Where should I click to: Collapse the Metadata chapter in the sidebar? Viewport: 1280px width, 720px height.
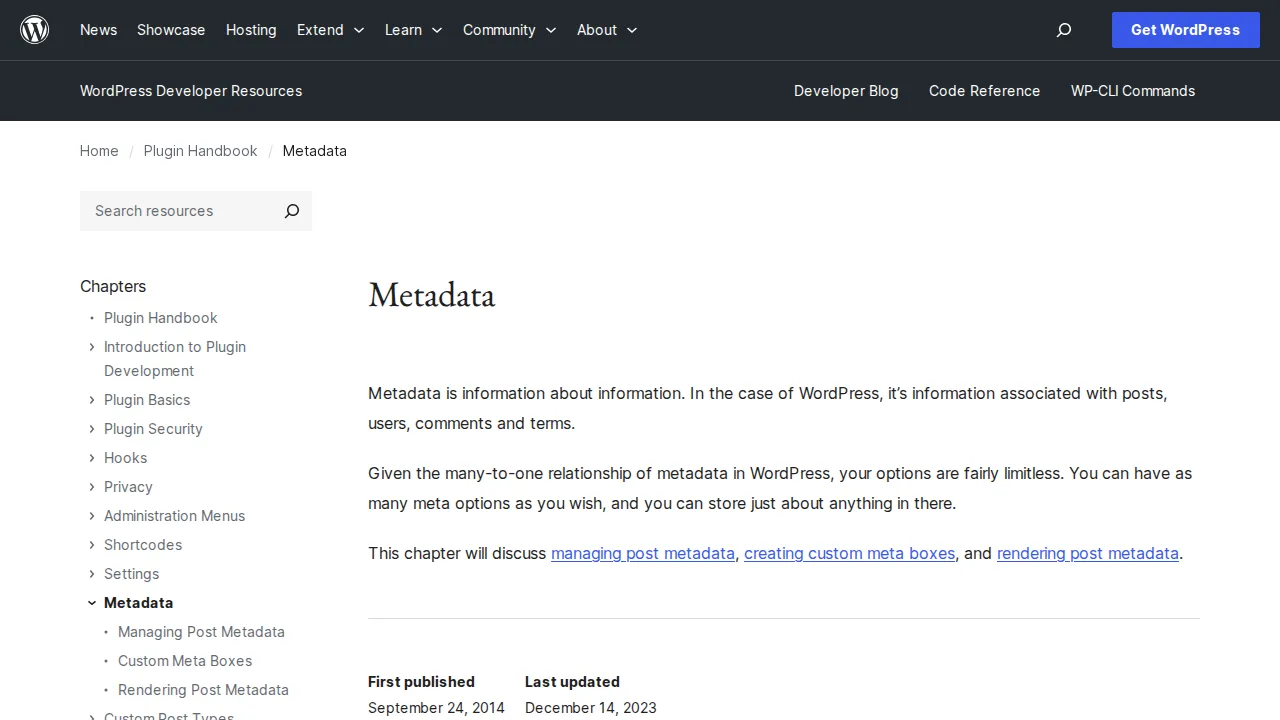92,602
